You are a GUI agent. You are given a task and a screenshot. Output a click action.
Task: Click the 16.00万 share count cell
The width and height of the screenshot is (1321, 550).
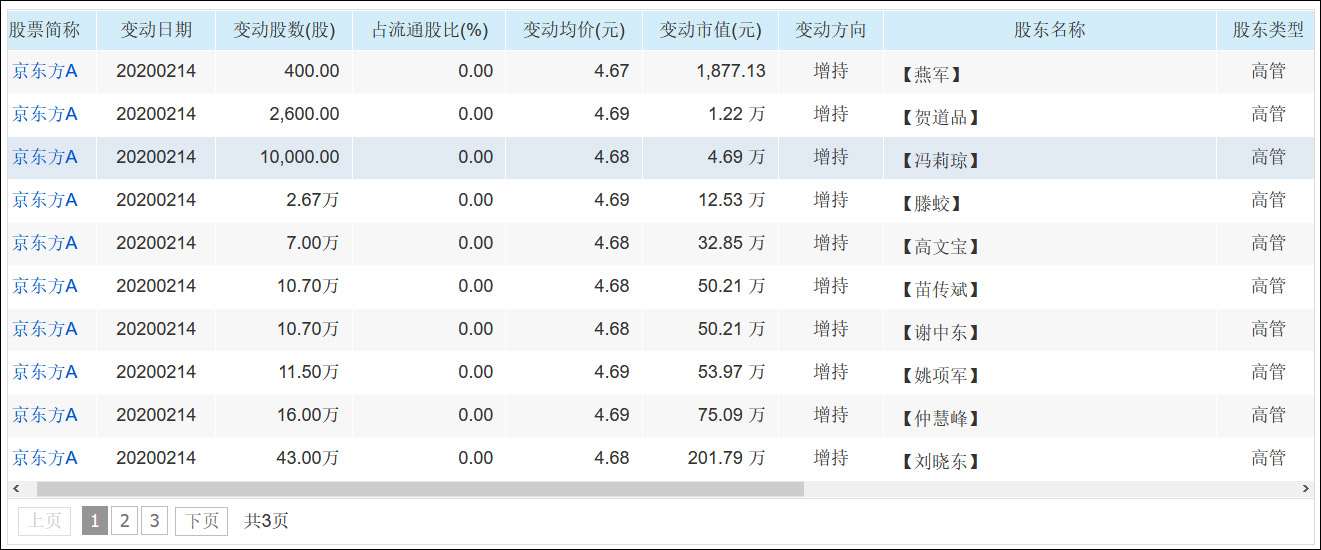click(x=284, y=415)
